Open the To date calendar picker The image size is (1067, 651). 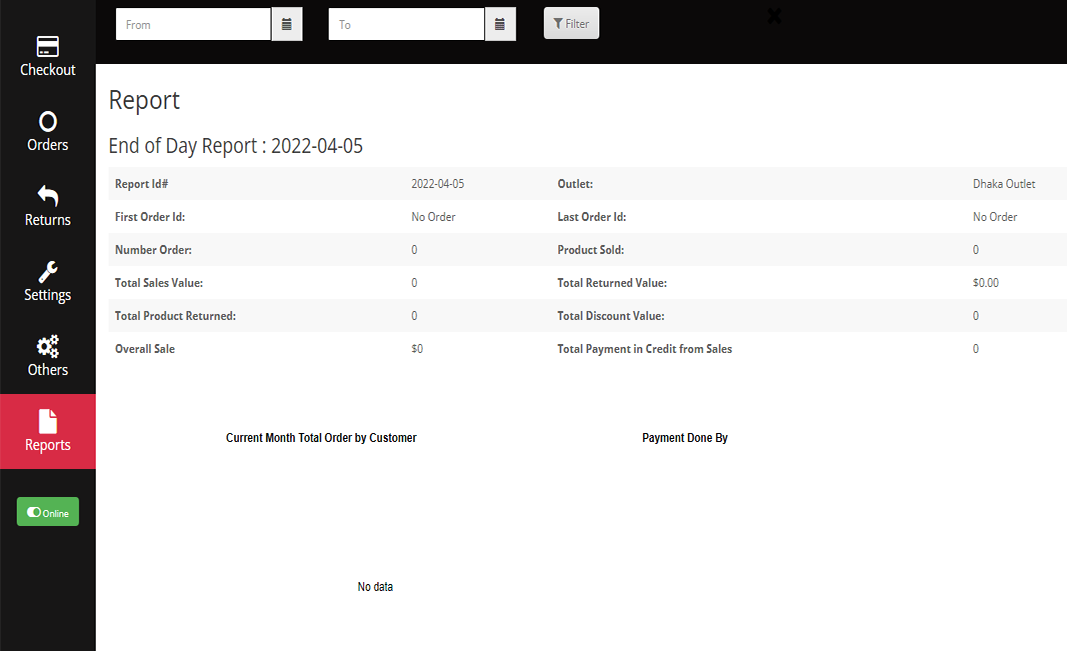[500, 24]
